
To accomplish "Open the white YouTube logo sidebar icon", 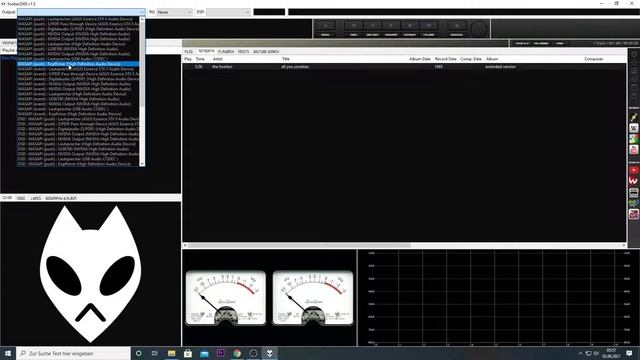I will coord(633,150).
